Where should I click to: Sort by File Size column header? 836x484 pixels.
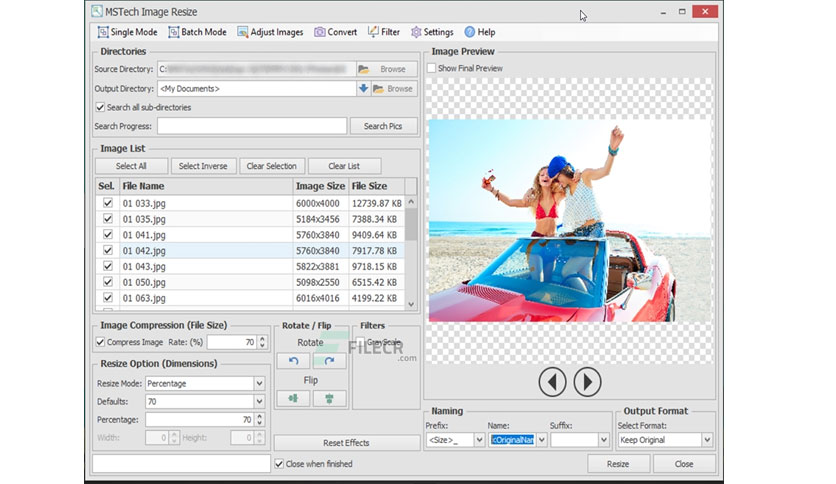pos(376,186)
